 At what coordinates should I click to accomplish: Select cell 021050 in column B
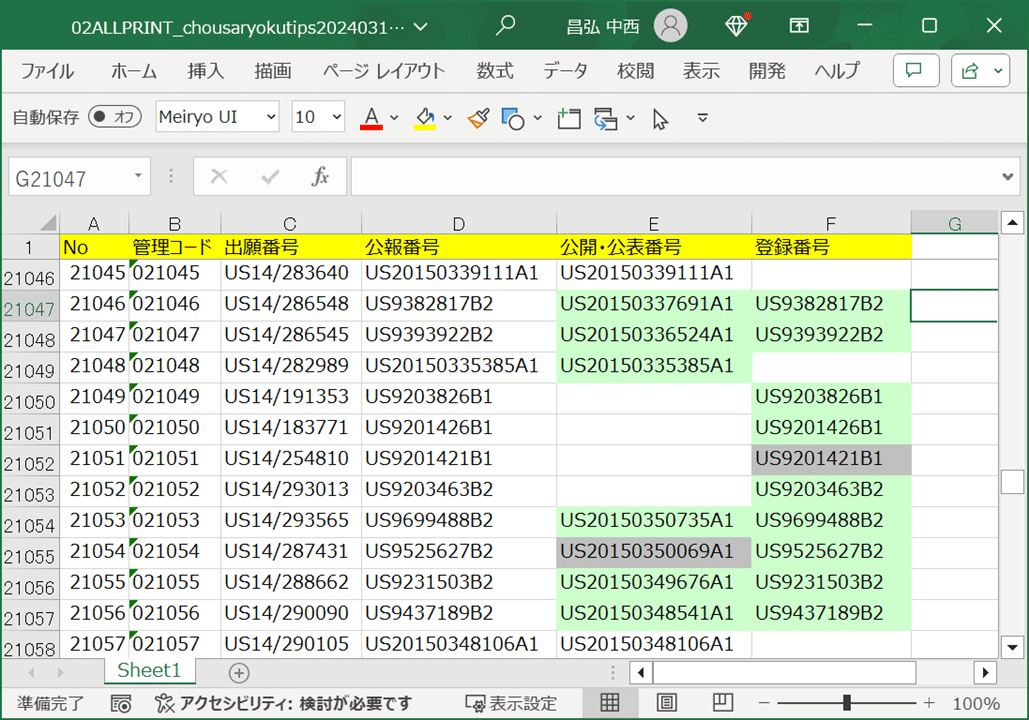[175, 428]
